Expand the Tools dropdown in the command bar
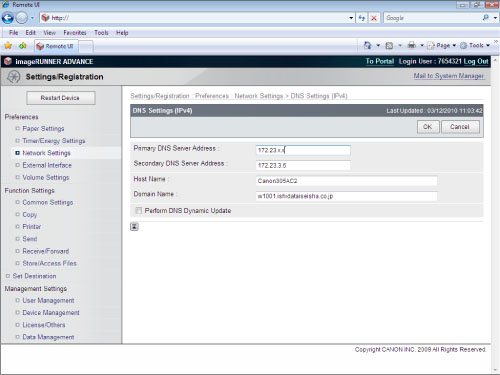This screenshot has width=500, height=375. coord(475,45)
